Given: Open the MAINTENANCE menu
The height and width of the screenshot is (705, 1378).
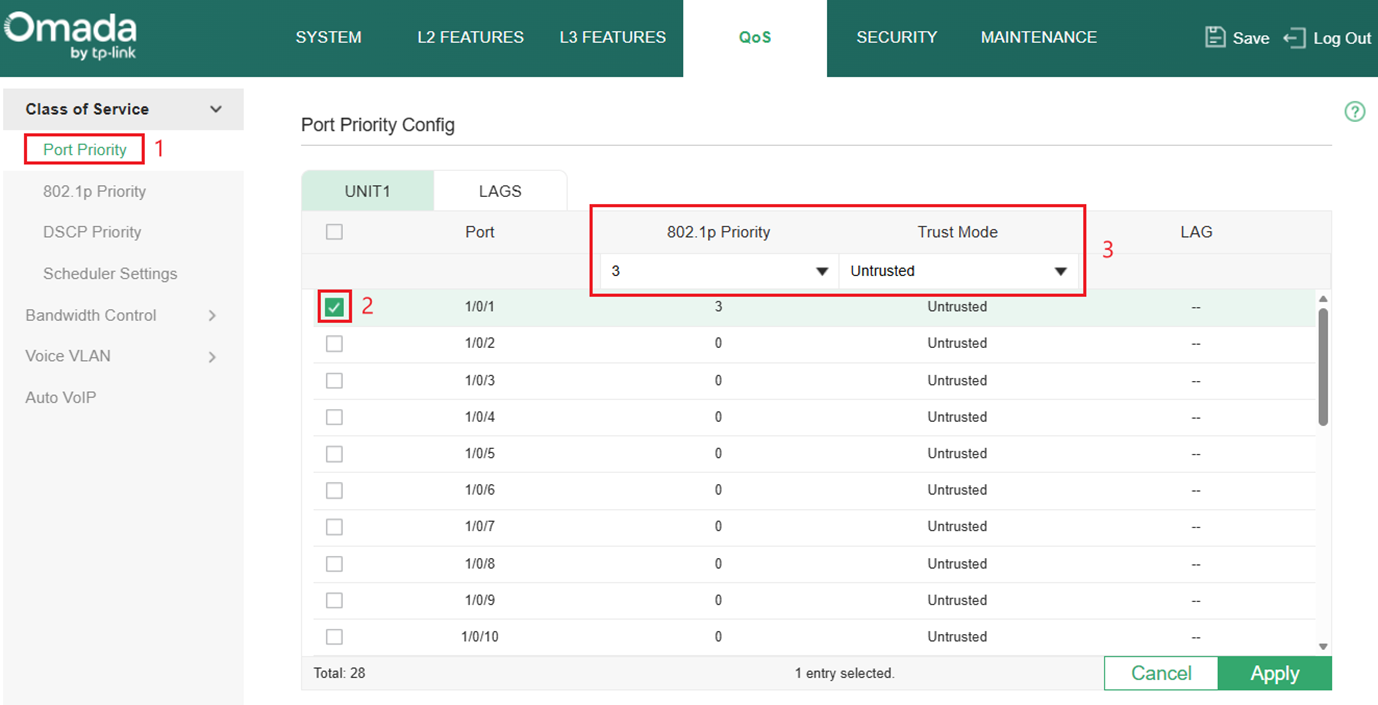Looking at the screenshot, I should tap(1038, 37).
